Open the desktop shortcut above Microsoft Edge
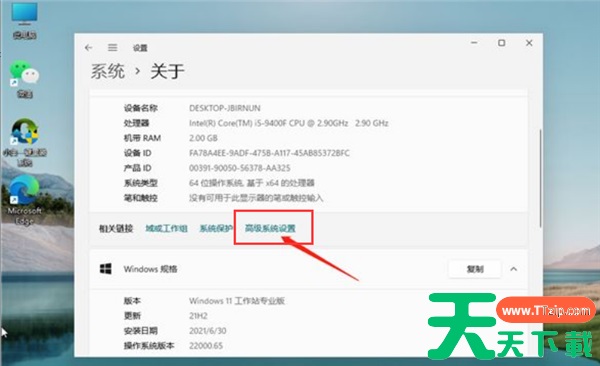The image size is (600, 366). click(x=24, y=142)
